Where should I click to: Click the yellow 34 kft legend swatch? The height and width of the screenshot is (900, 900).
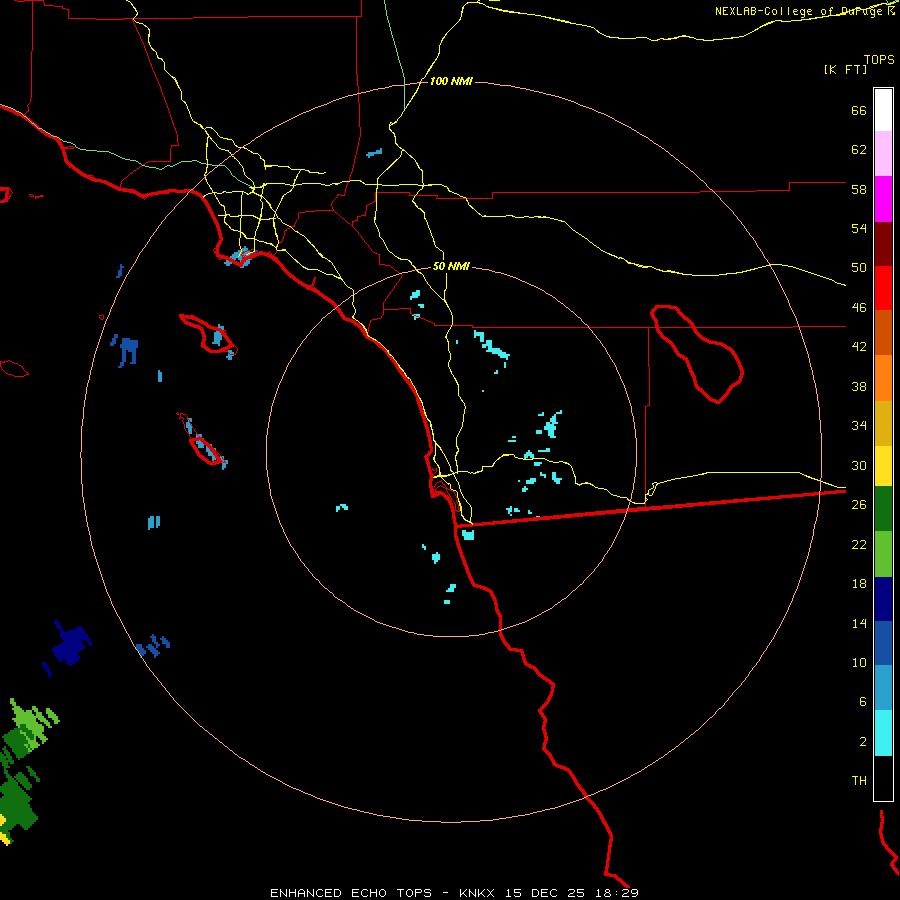[x=883, y=466]
